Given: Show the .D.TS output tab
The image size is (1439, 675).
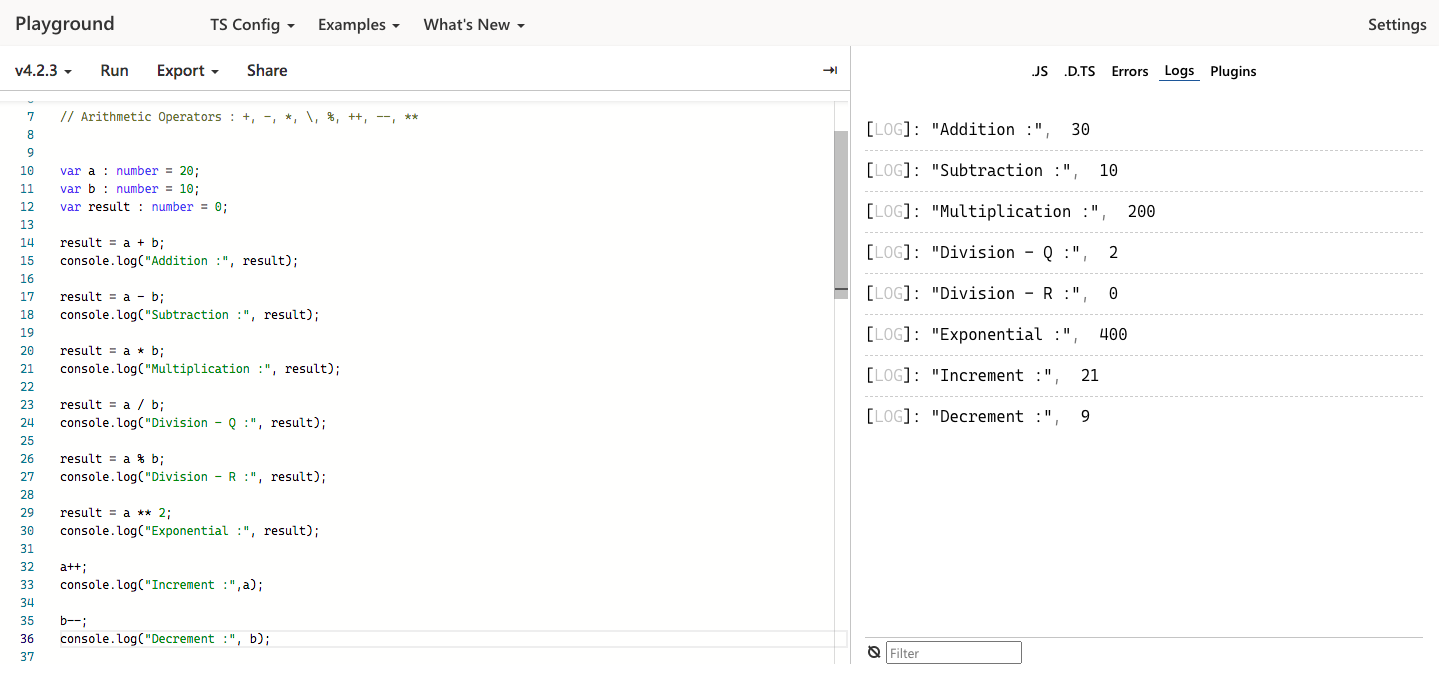Looking at the screenshot, I should (1079, 72).
